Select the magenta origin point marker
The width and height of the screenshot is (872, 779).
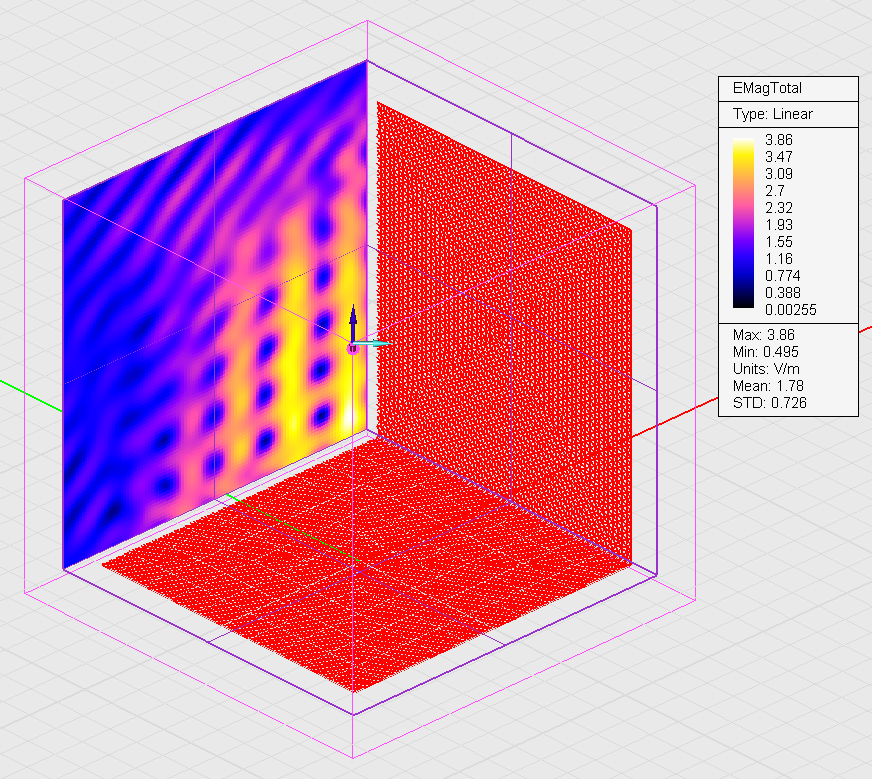tap(353, 349)
